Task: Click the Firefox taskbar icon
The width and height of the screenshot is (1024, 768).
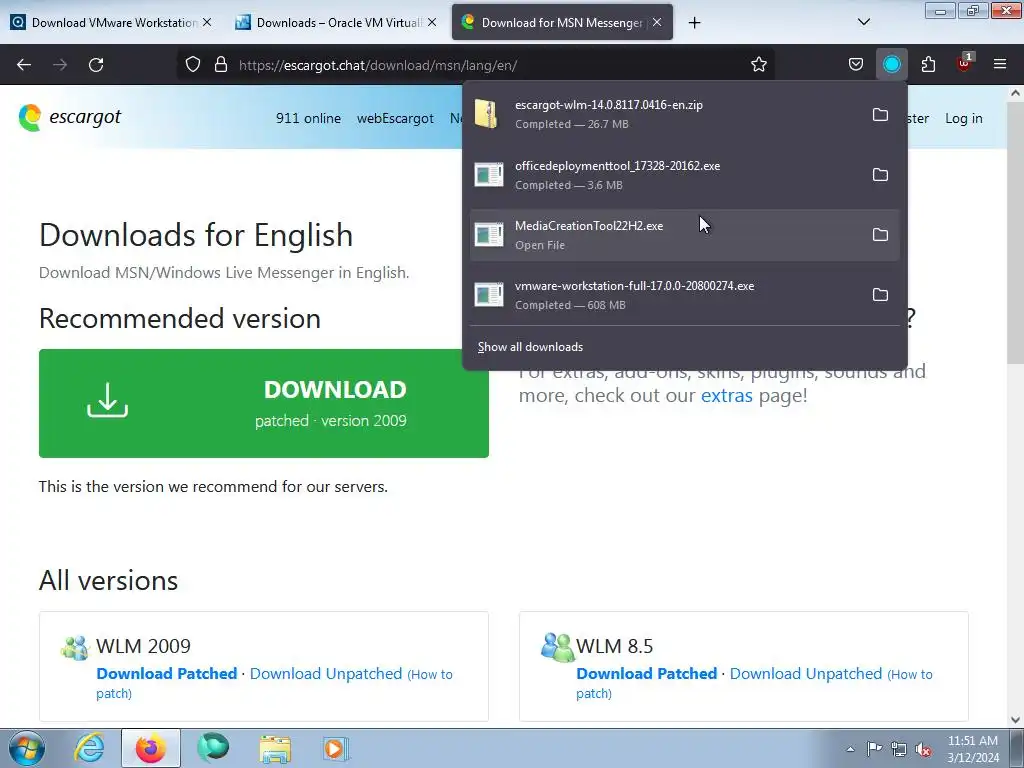Action: pyautogui.click(x=150, y=748)
